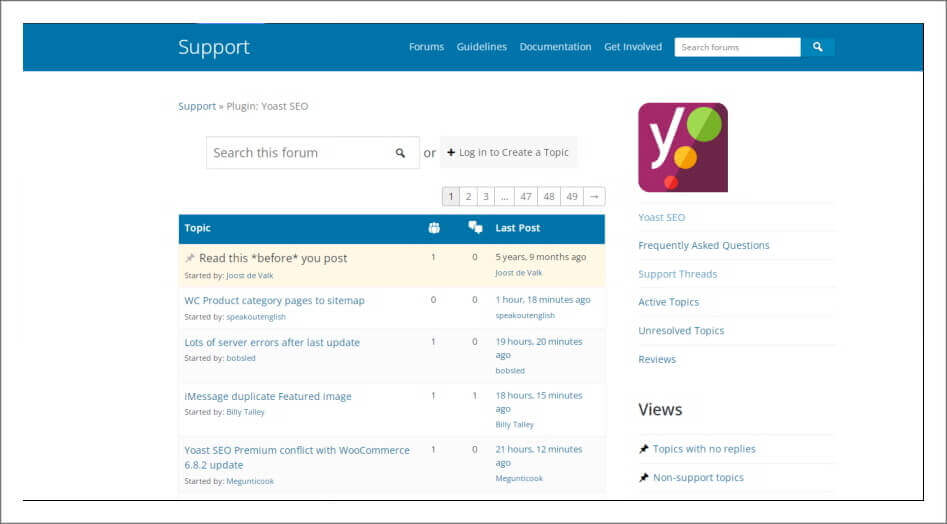The width and height of the screenshot is (947, 524).
Task: Open Yoast SEO sidebar link
Action: pyautogui.click(x=661, y=217)
